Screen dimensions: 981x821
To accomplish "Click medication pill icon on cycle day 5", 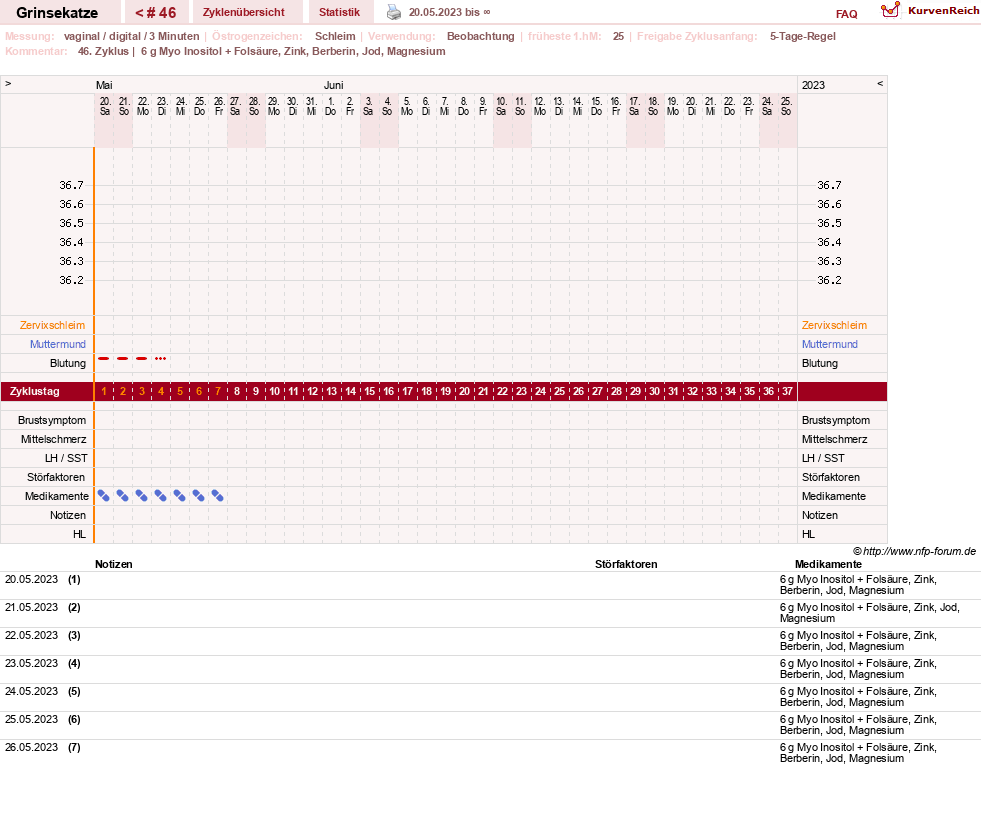I will pyautogui.click(x=180, y=496).
